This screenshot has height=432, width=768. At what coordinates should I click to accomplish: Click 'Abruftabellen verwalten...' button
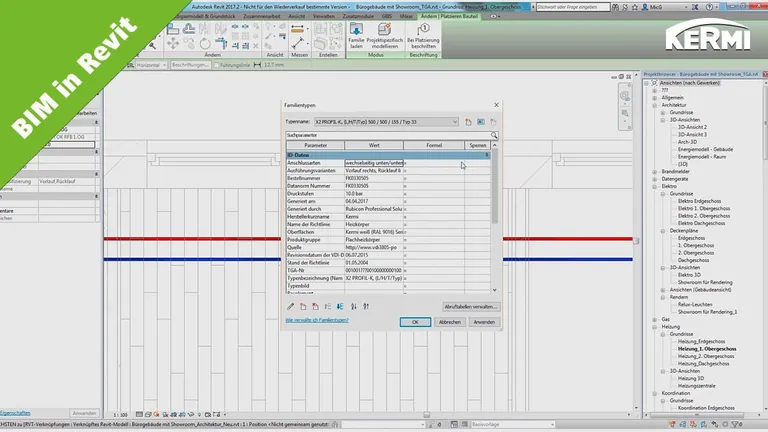(469, 306)
